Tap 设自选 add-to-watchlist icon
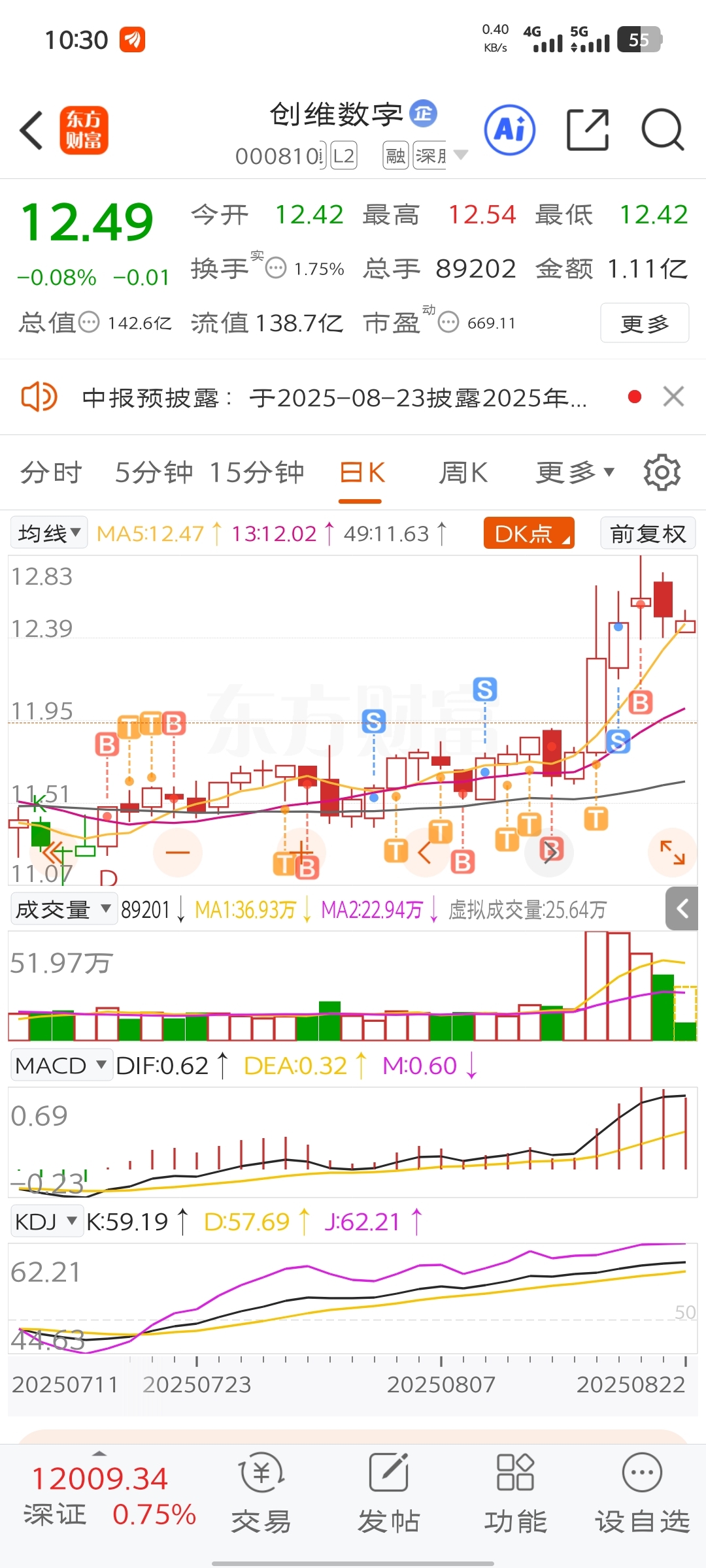The width and height of the screenshot is (706, 1568). [x=642, y=1493]
